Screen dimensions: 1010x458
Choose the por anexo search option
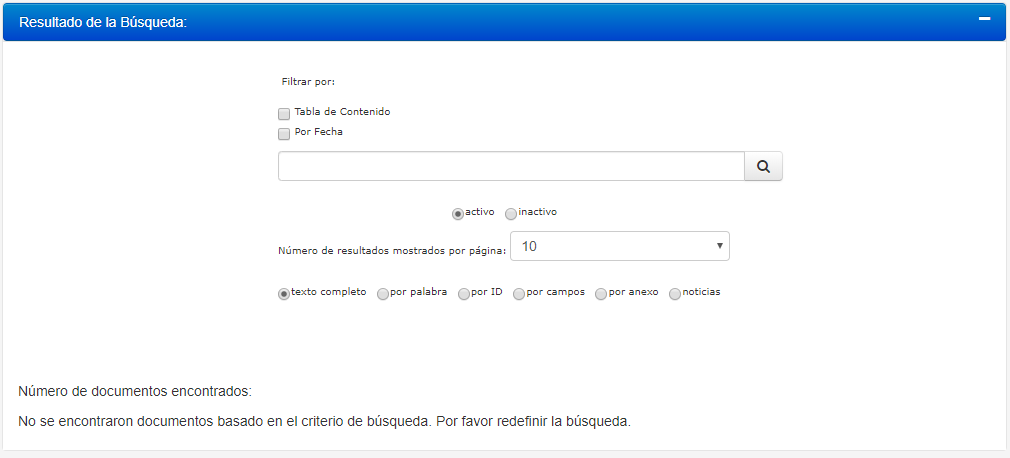[x=601, y=294]
